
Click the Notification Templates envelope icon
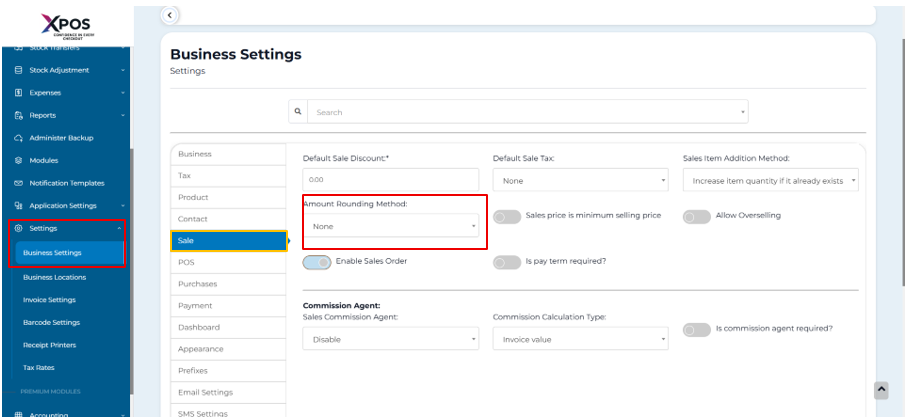pos(19,183)
